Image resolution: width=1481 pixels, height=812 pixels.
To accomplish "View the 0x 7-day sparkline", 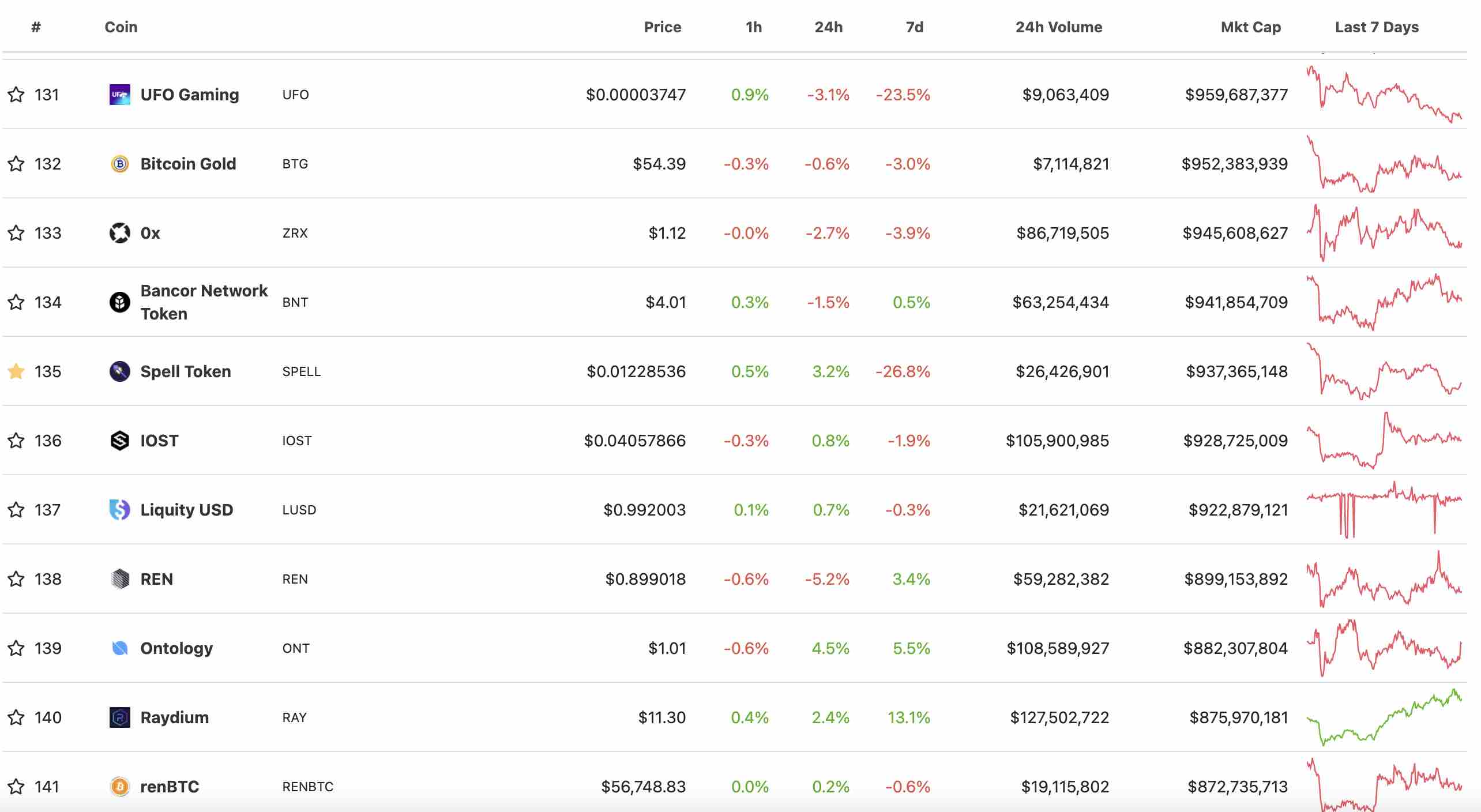I will (1384, 233).
